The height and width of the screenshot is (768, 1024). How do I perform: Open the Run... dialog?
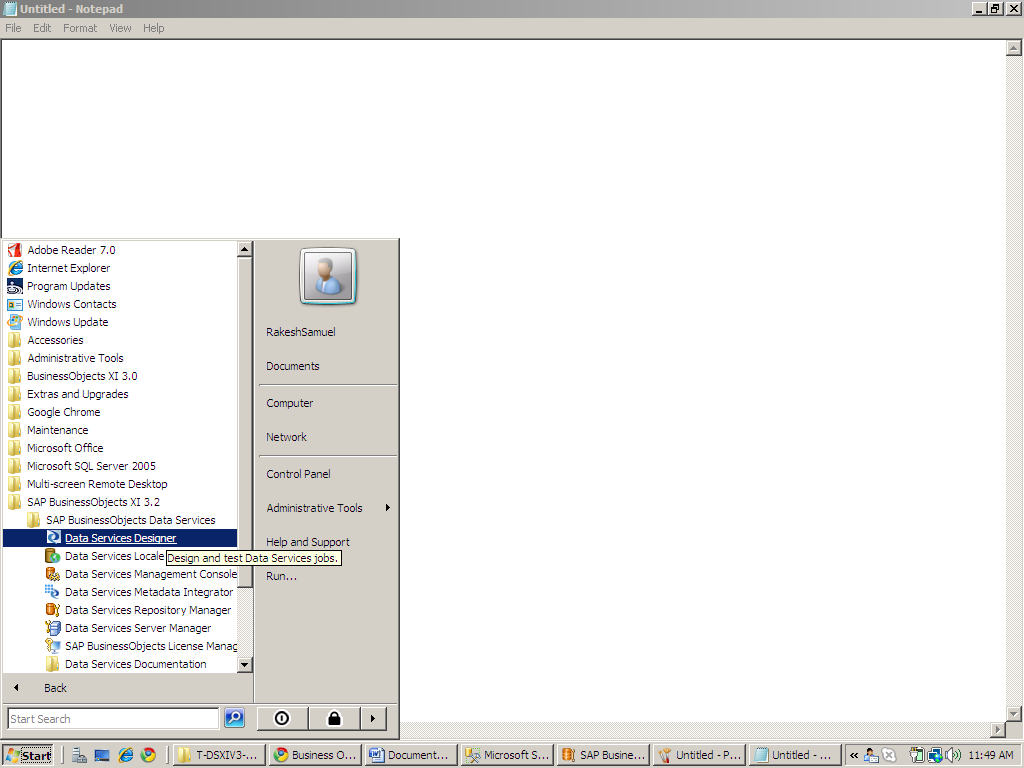tap(281, 576)
